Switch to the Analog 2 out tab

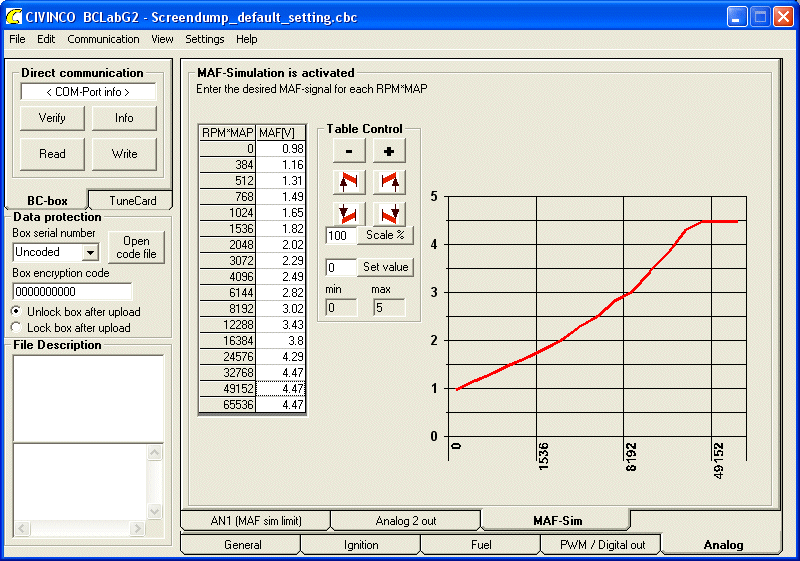(406, 521)
